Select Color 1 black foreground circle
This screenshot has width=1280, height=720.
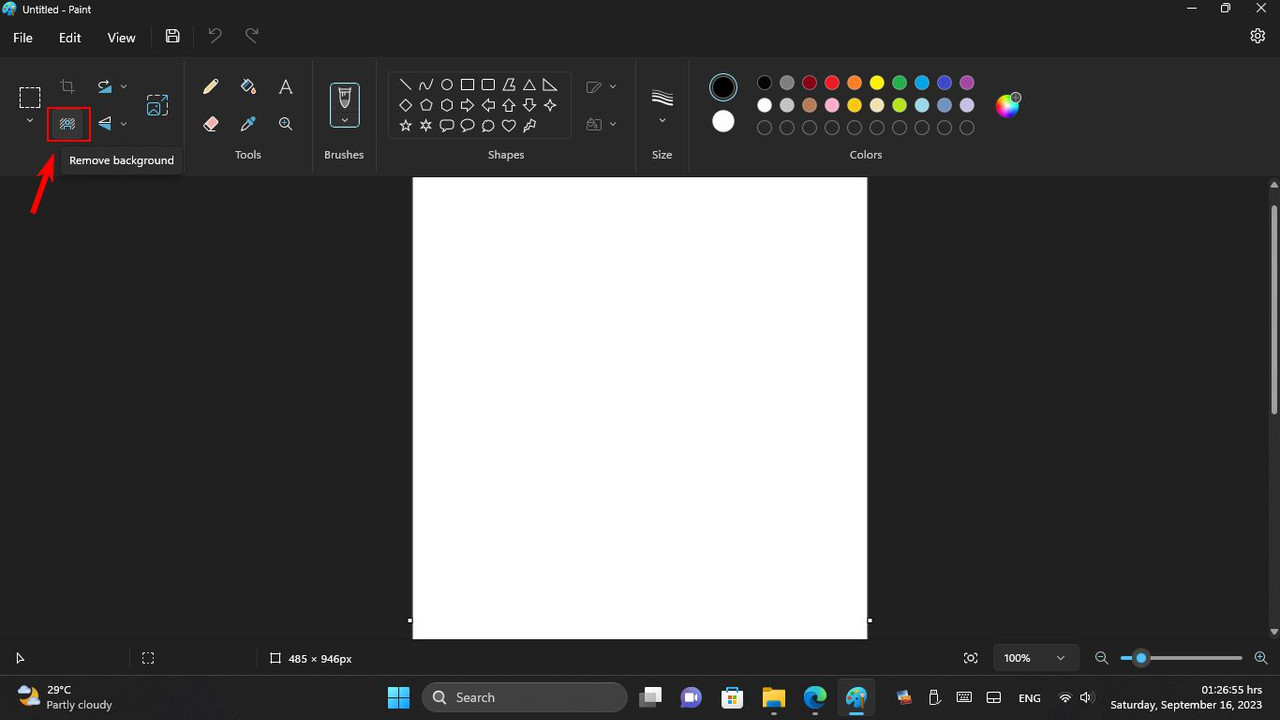[x=723, y=87]
